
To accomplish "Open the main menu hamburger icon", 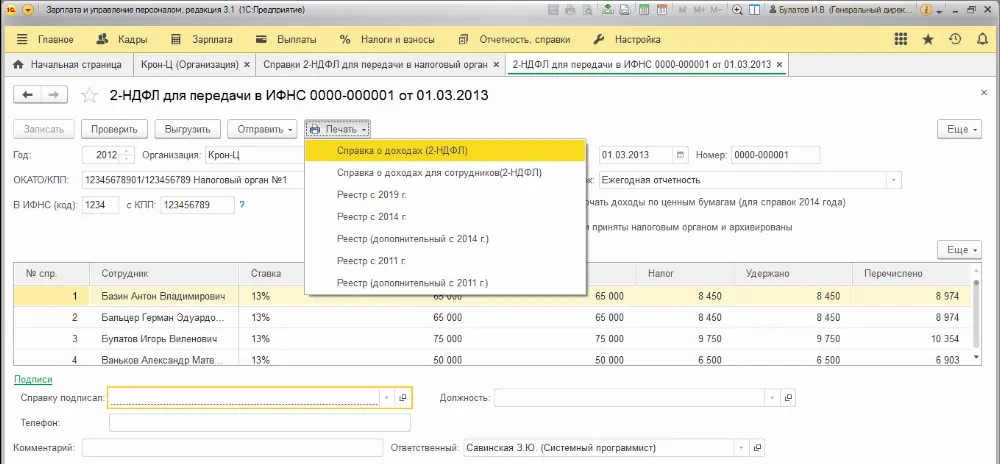I will [22, 40].
